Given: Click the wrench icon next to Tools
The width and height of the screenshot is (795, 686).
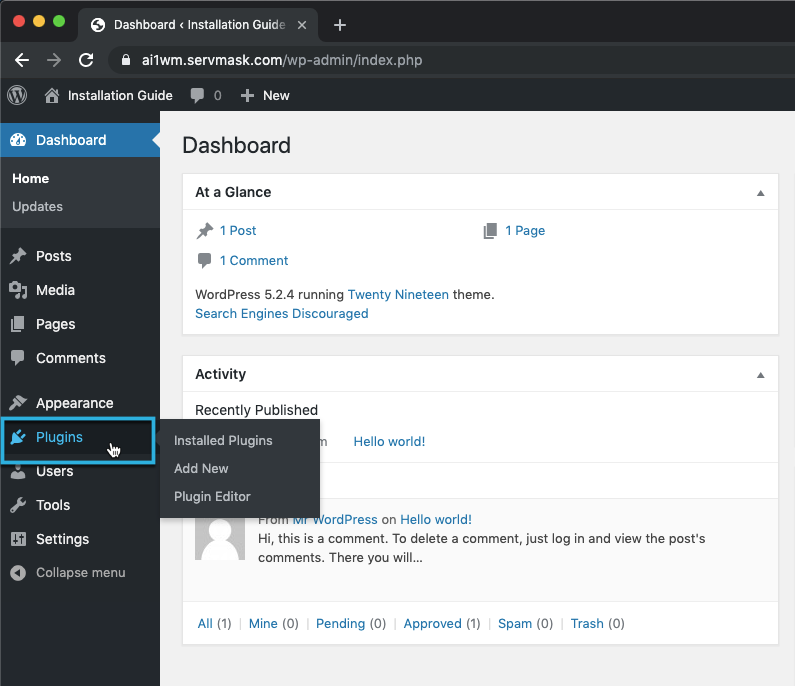Looking at the screenshot, I should click(18, 505).
